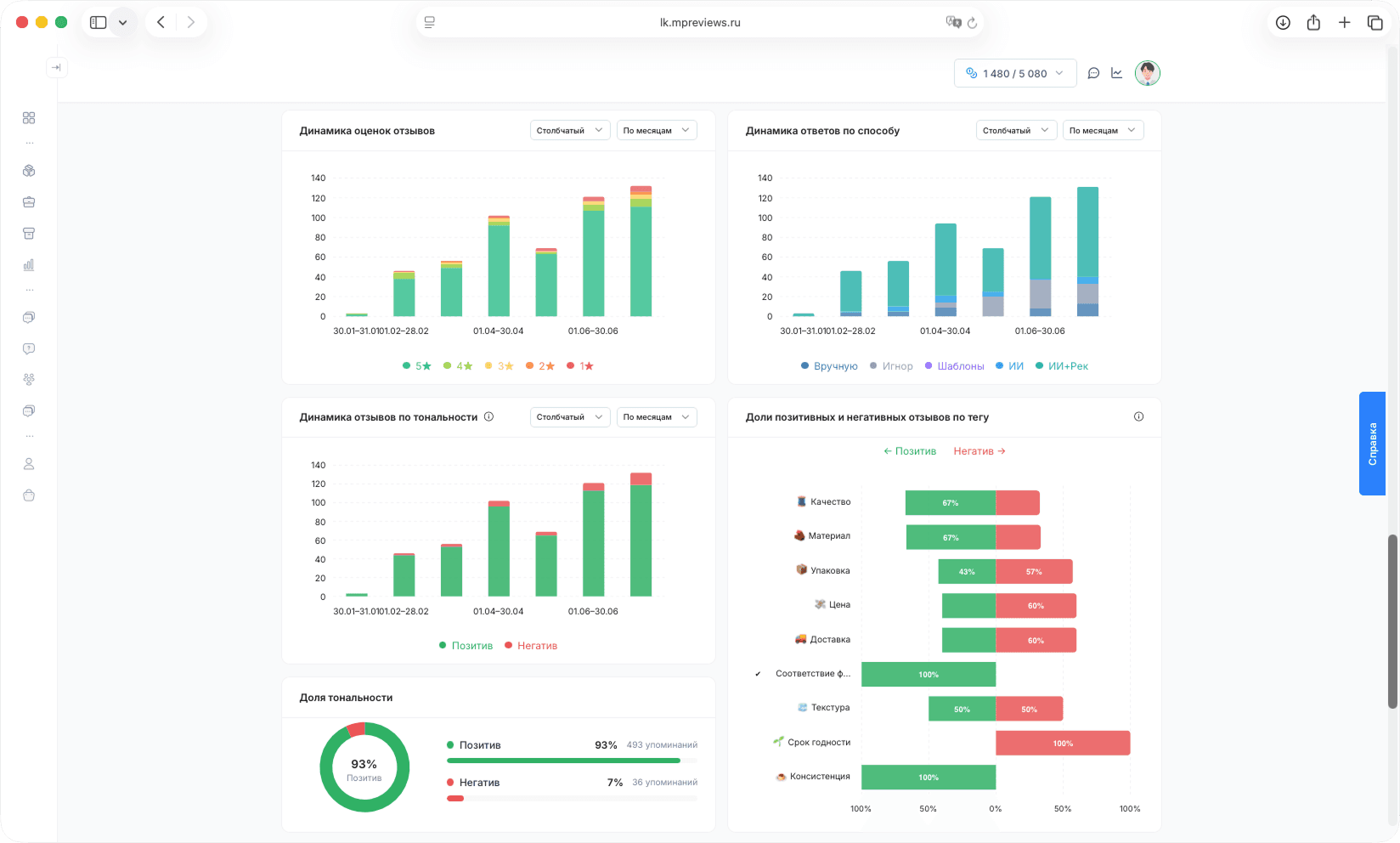Screen dimensions: 1400x843
Task: Click the Safari share icon
Action: coord(1314,23)
